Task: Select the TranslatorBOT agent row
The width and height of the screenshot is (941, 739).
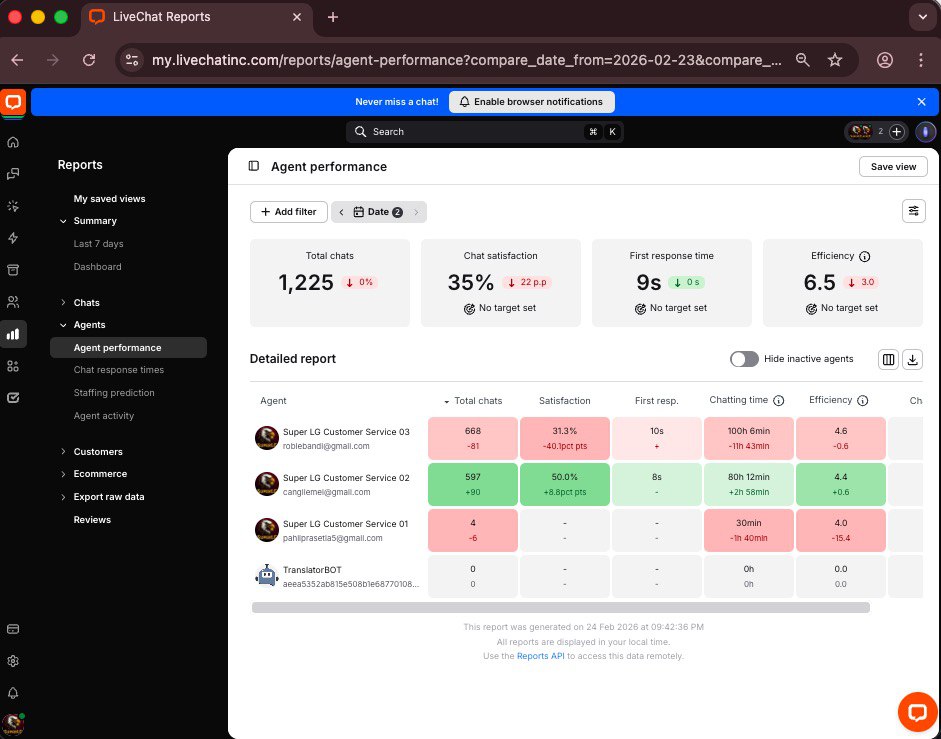Action: (338, 576)
